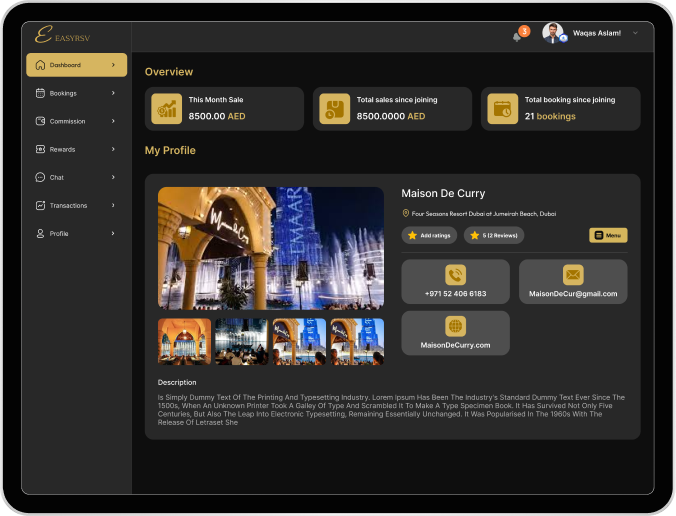Click the Profile person icon

pyautogui.click(x=40, y=233)
